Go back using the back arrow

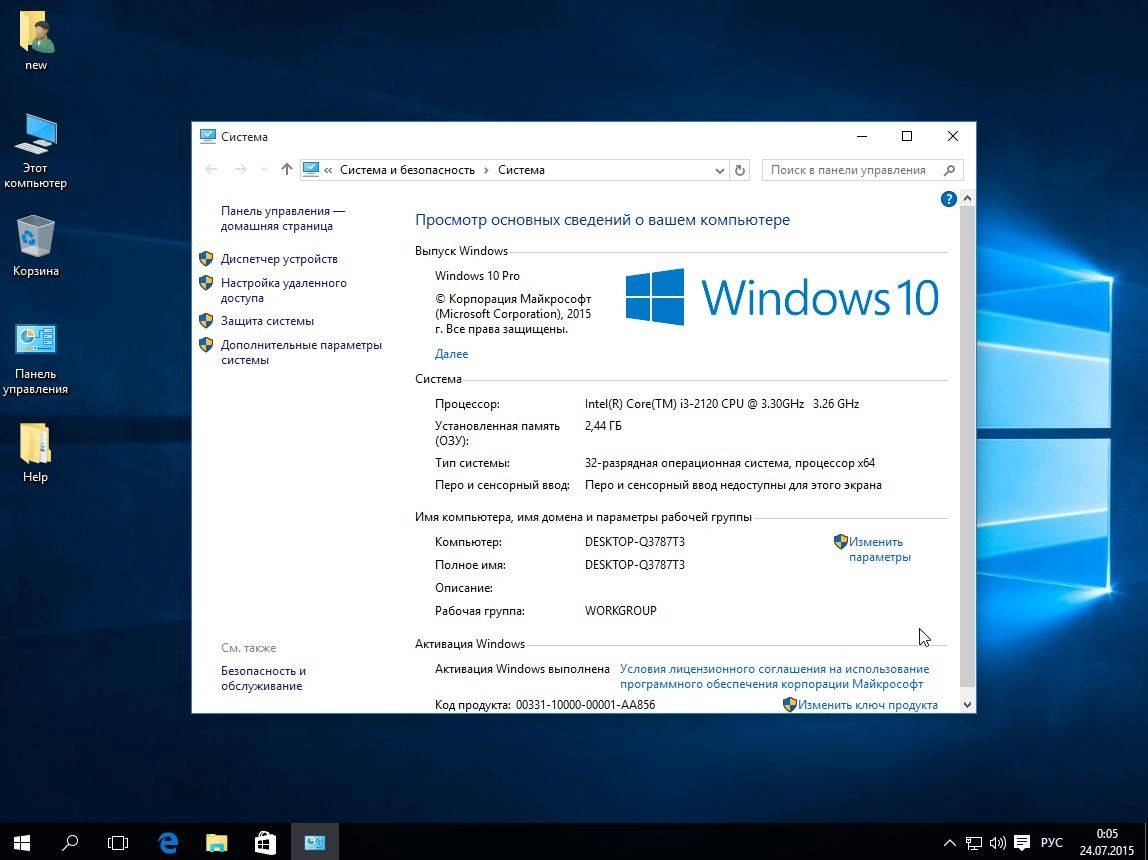pyautogui.click(x=212, y=170)
